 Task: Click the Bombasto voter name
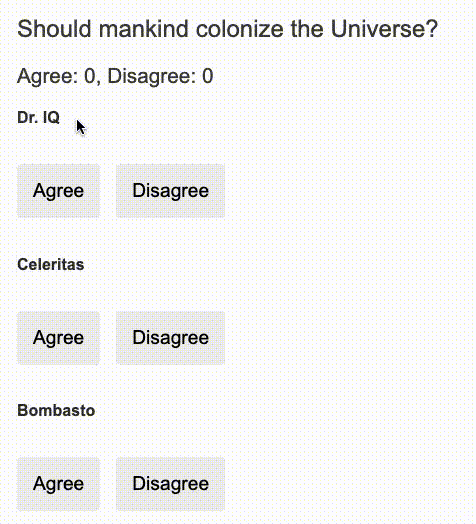tap(56, 410)
